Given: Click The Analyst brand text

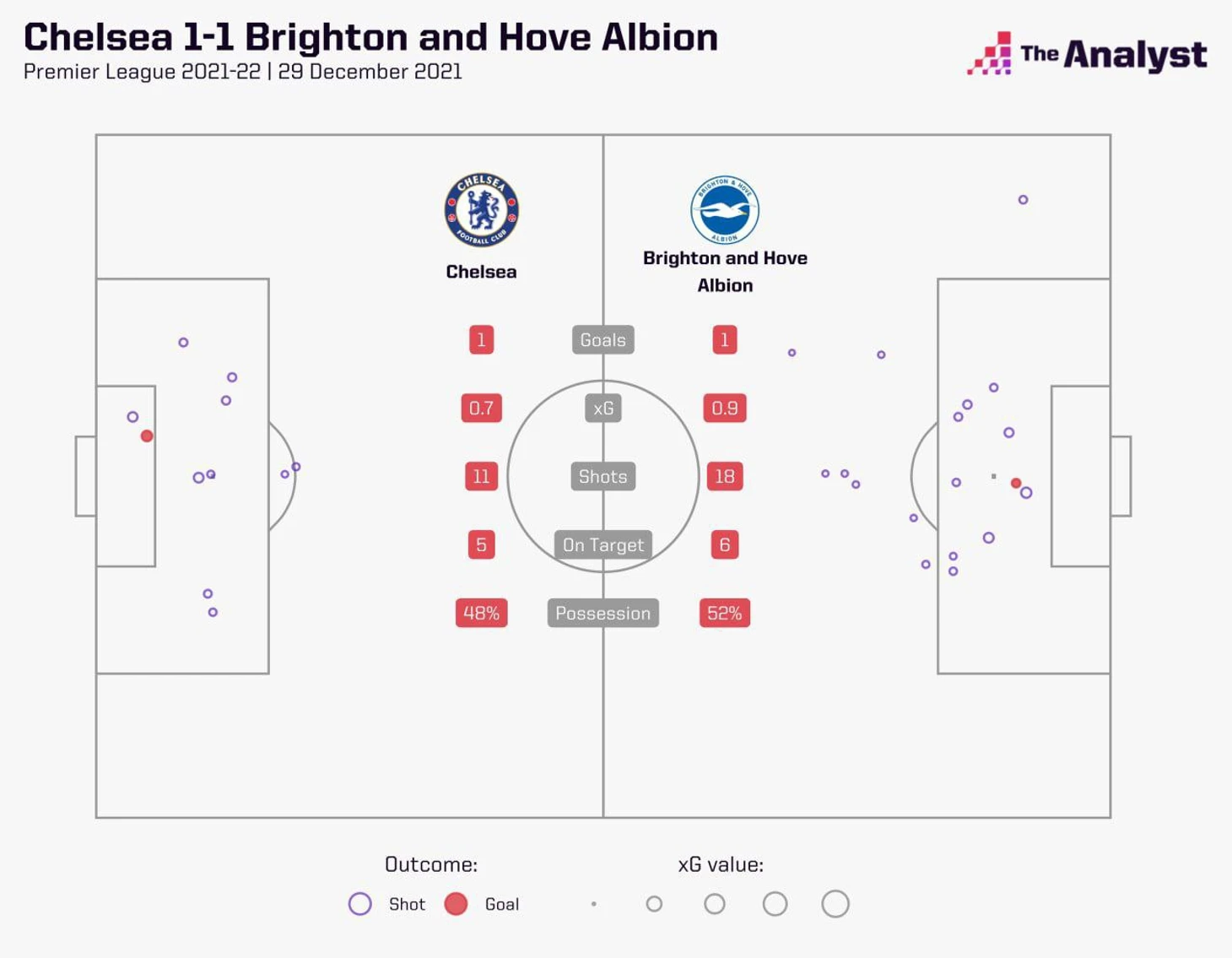Looking at the screenshot, I should (x=1114, y=55).
